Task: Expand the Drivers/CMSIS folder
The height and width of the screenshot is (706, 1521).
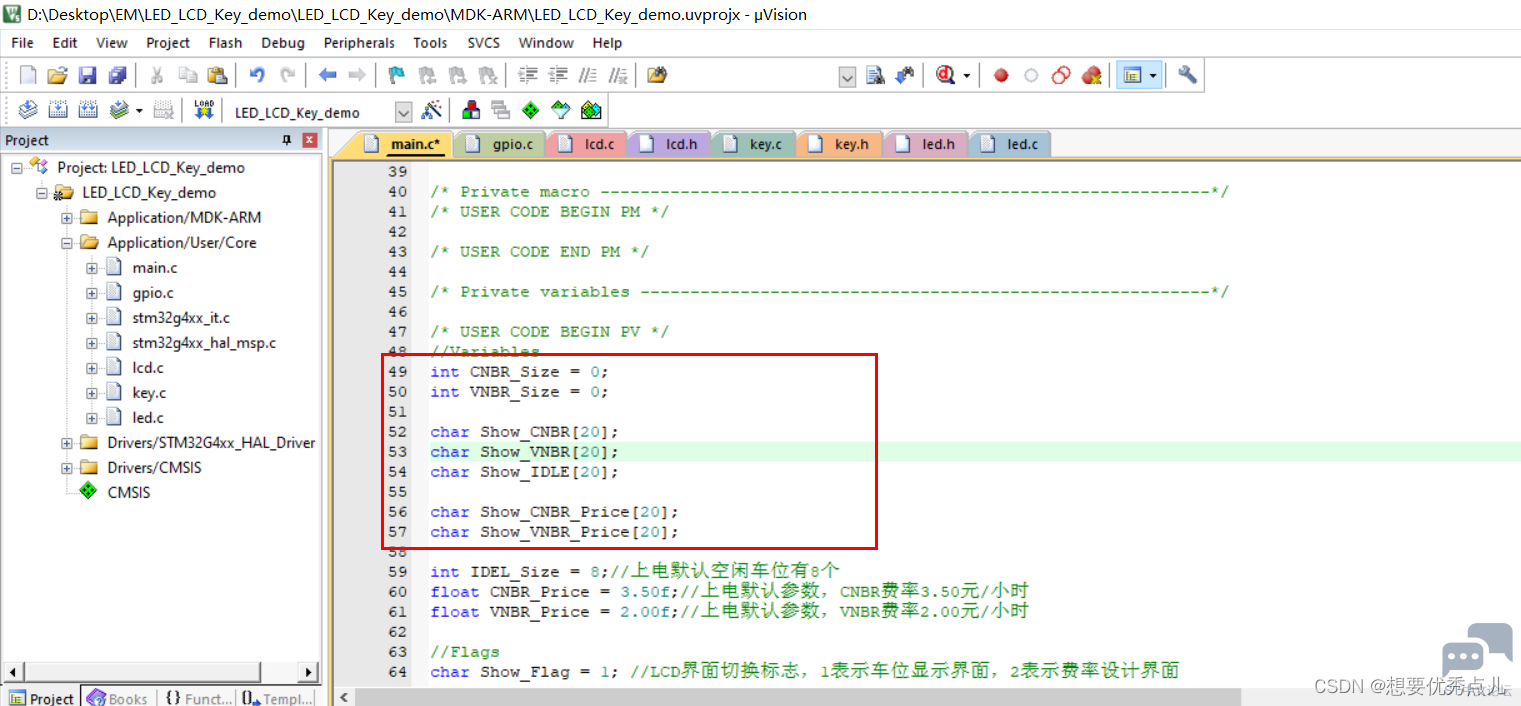Action: pyautogui.click(x=67, y=468)
